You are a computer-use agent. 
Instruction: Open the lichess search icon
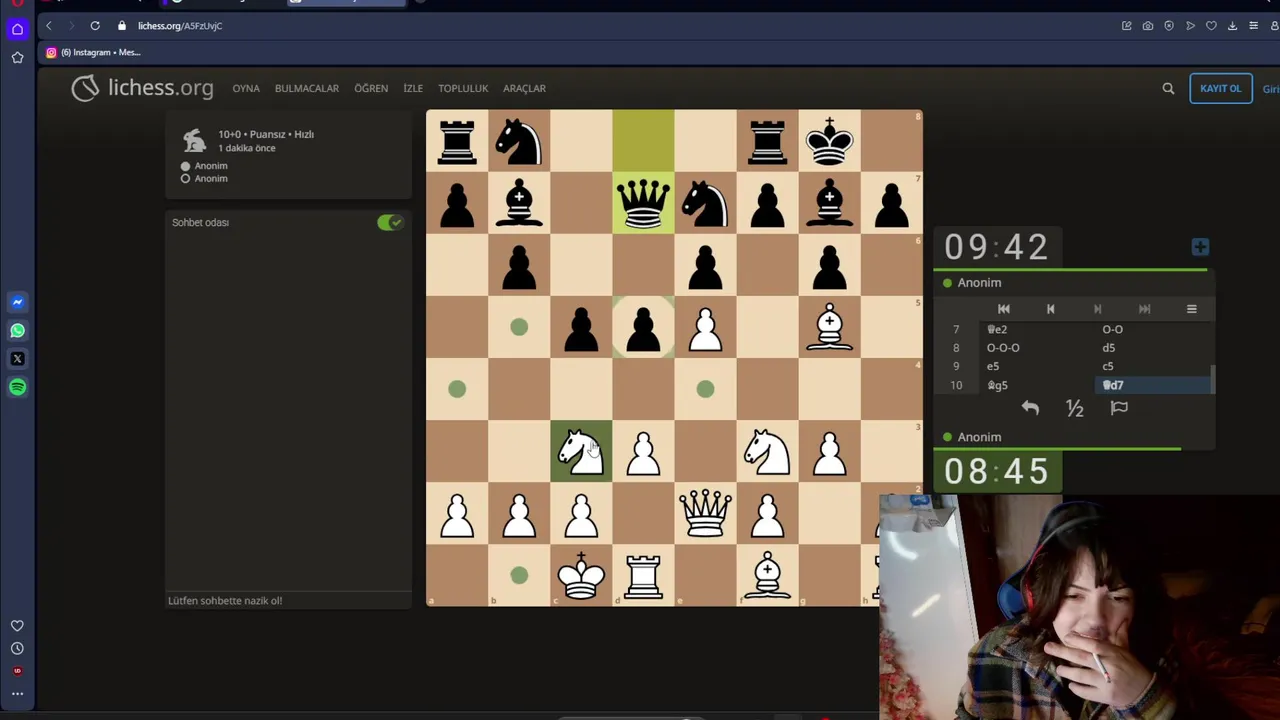point(1168,88)
